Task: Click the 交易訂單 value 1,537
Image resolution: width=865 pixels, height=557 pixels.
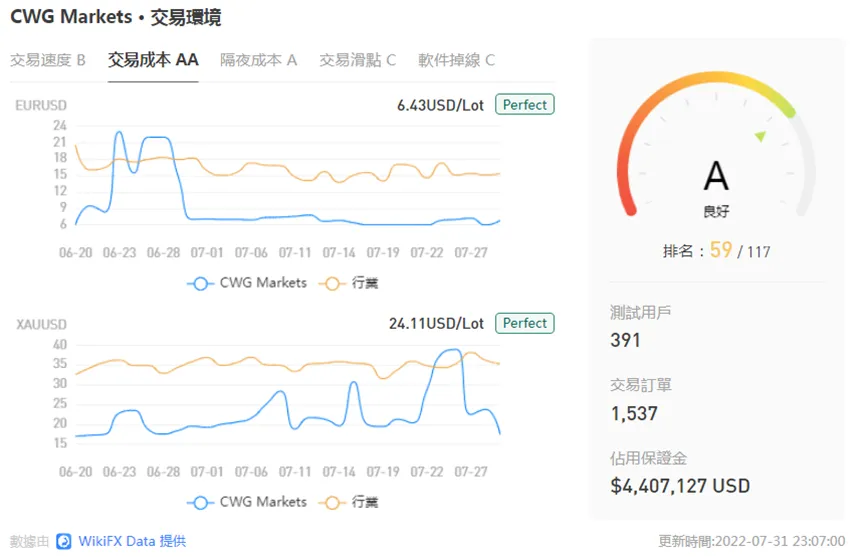Action: (634, 413)
